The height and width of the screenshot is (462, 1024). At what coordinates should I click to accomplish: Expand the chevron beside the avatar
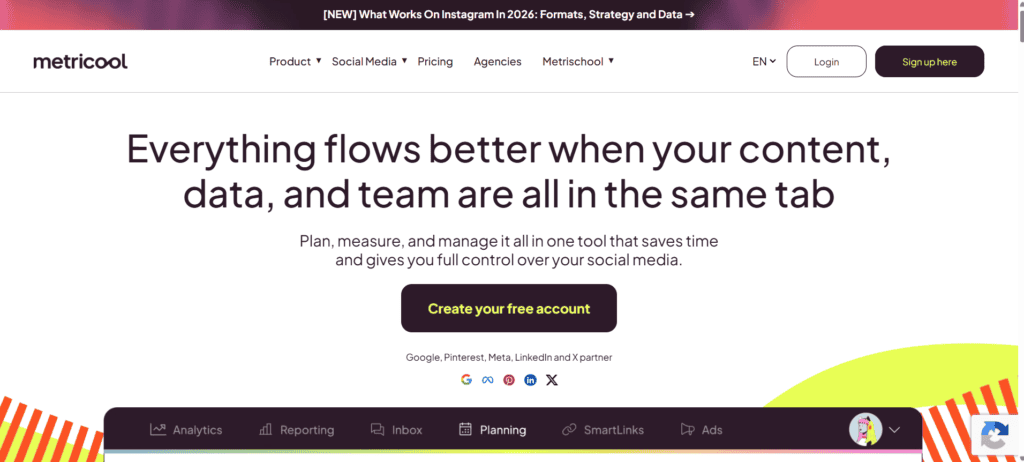895,429
